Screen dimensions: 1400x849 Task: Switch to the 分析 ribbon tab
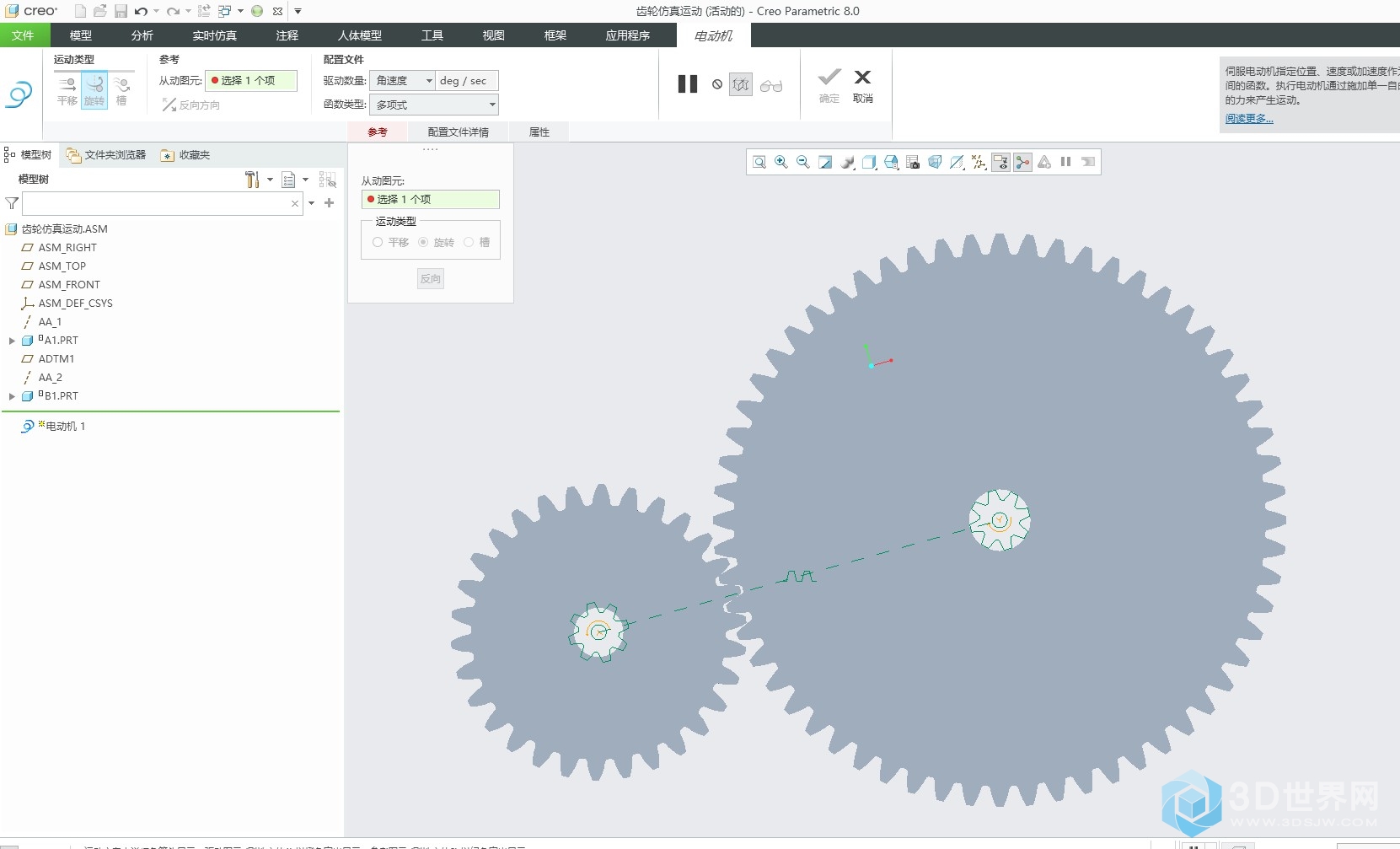tap(142, 35)
